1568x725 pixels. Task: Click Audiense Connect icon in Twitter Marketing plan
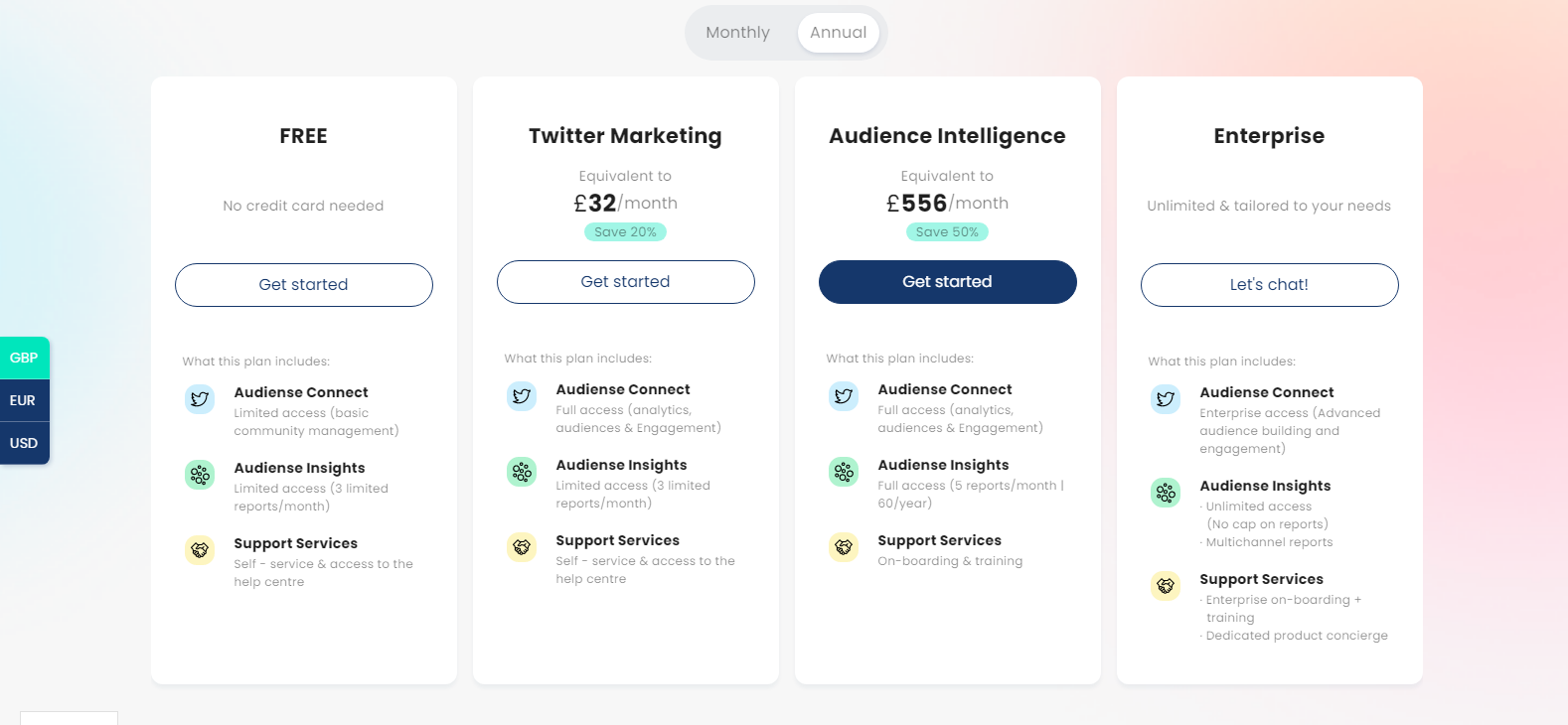[x=522, y=396]
